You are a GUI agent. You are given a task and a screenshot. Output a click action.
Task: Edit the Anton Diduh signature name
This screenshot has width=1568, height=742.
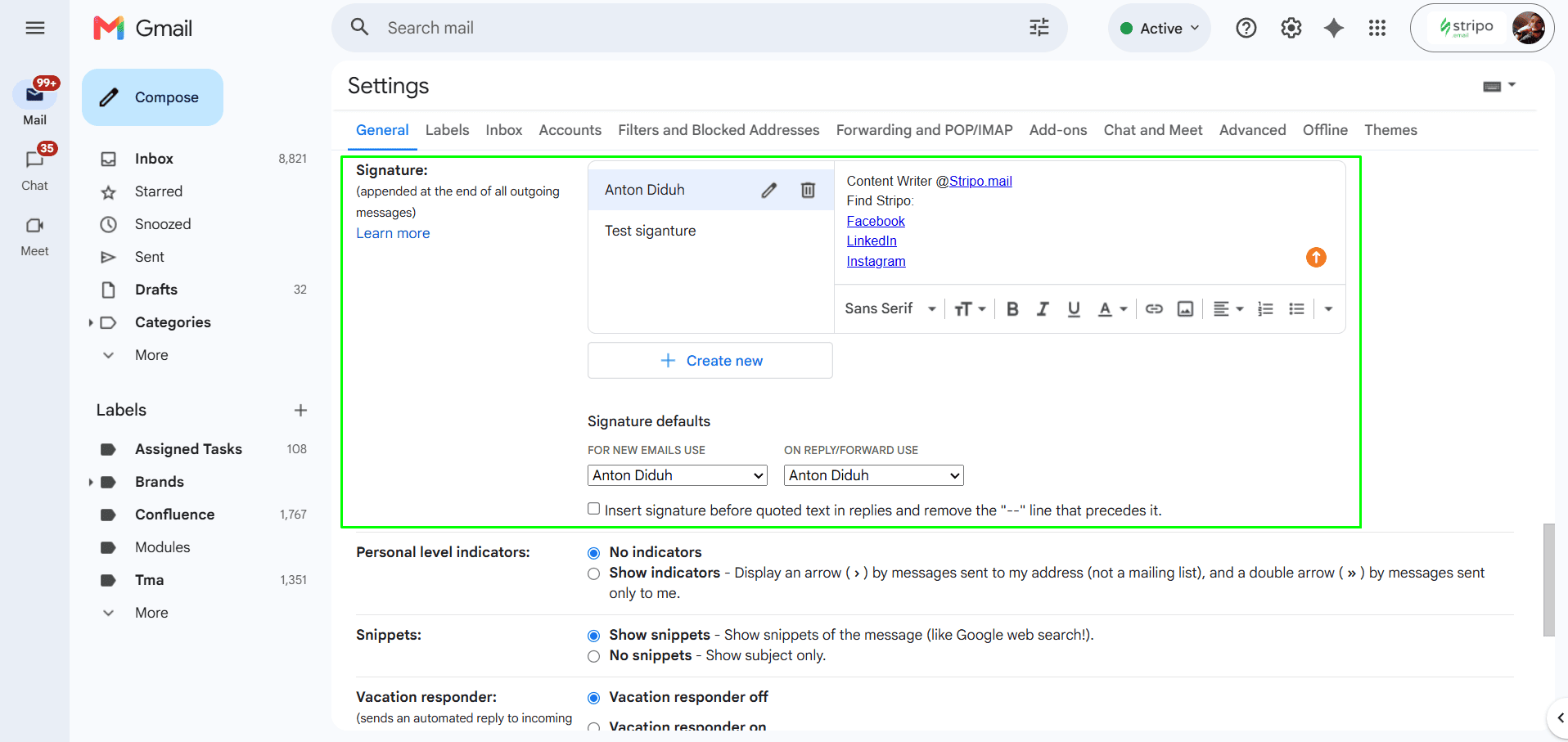tap(768, 191)
